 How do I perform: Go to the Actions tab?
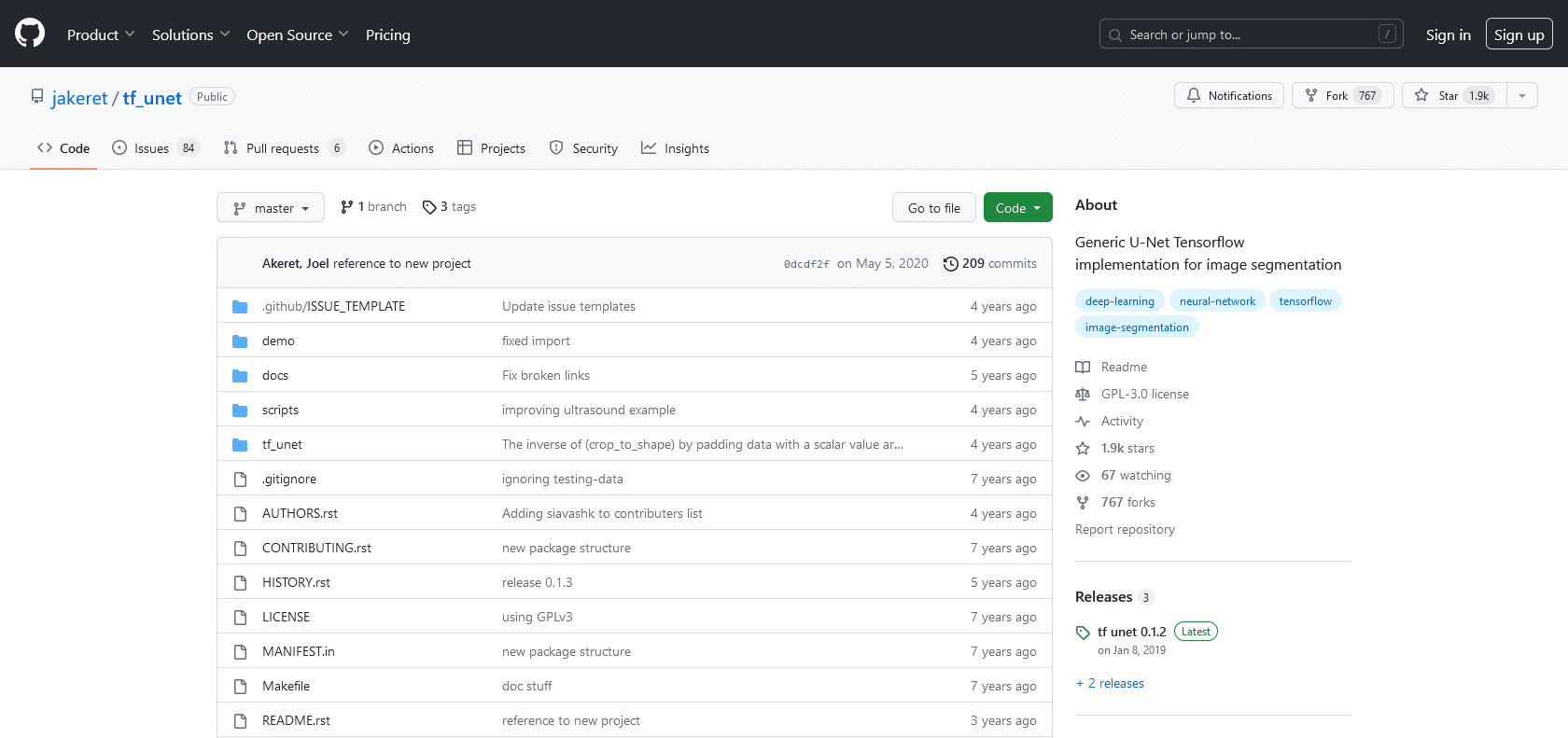pyautogui.click(x=401, y=148)
